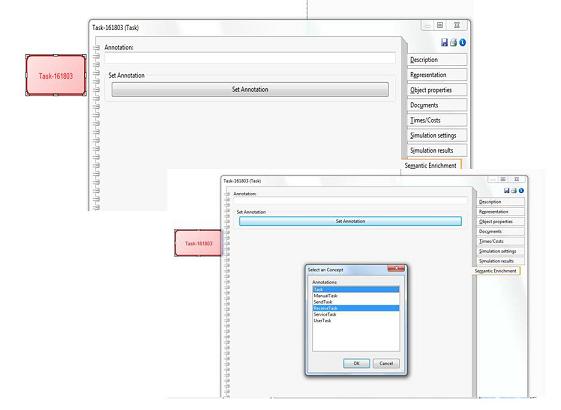The image size is (561, 410).
Task: Click the save icon in upper notebook window
Action: coord(444,43)
